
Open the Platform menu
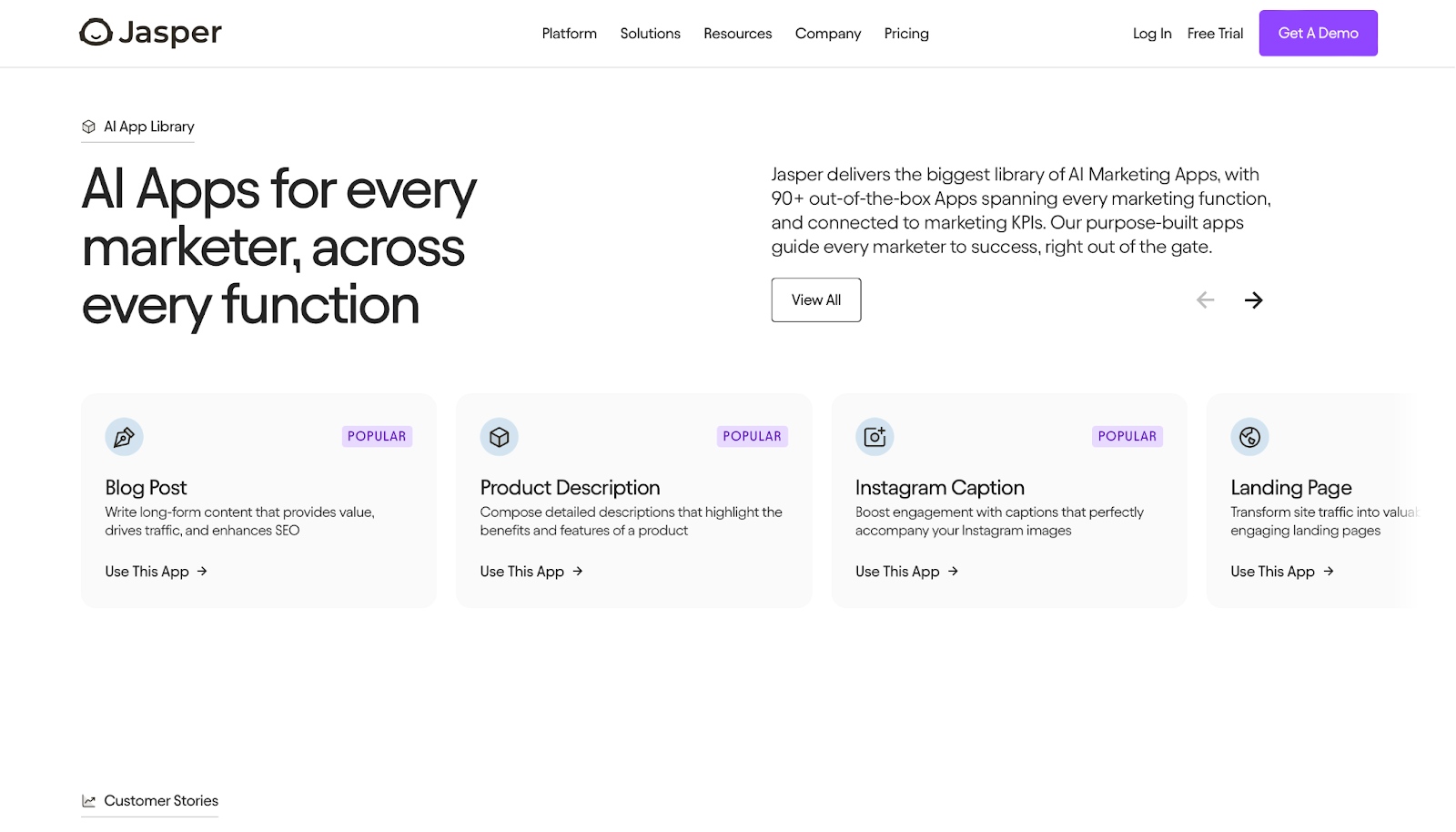pos(570,34)
